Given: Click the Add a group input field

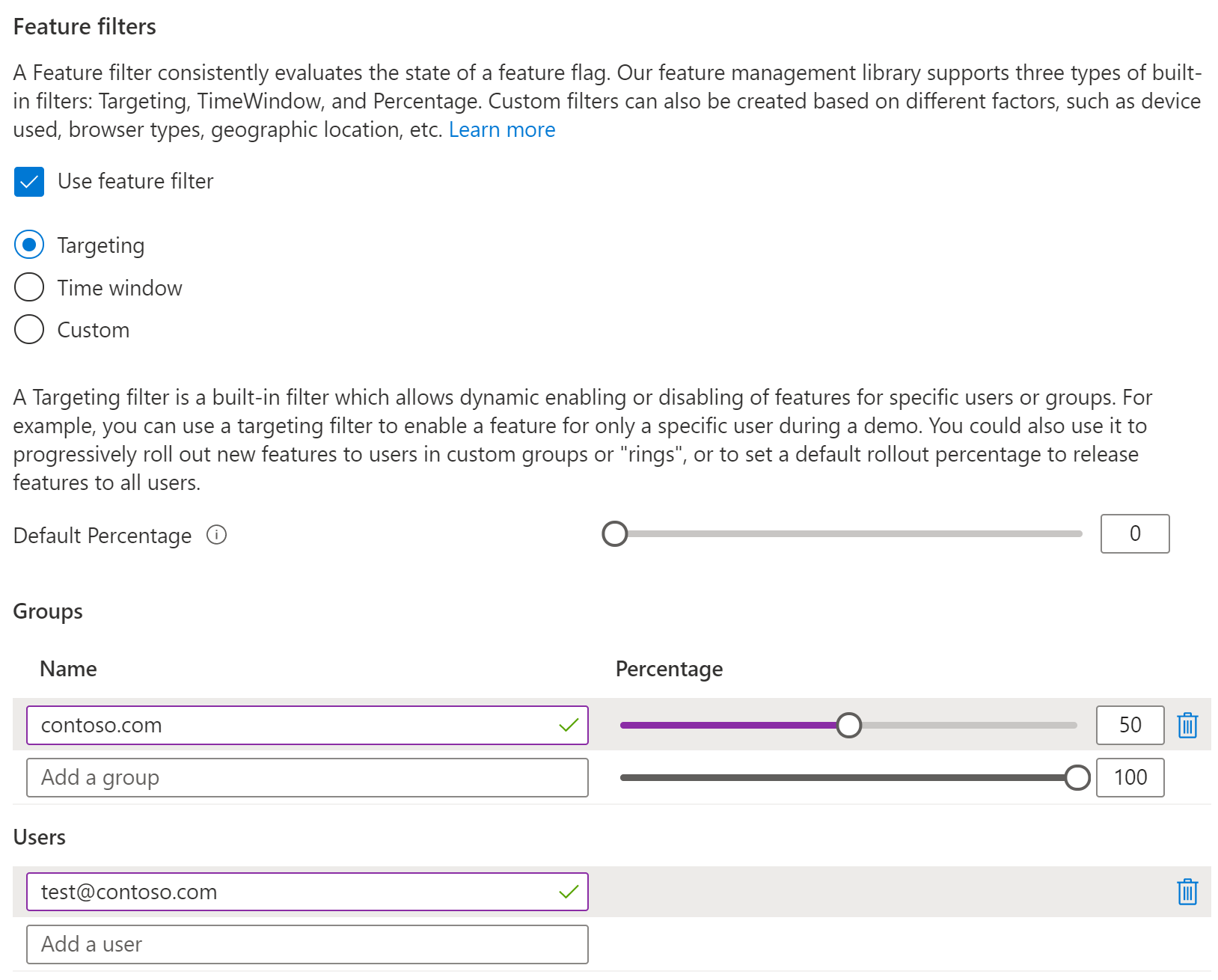Looking at the screenshot, I should tap(307, 777).
